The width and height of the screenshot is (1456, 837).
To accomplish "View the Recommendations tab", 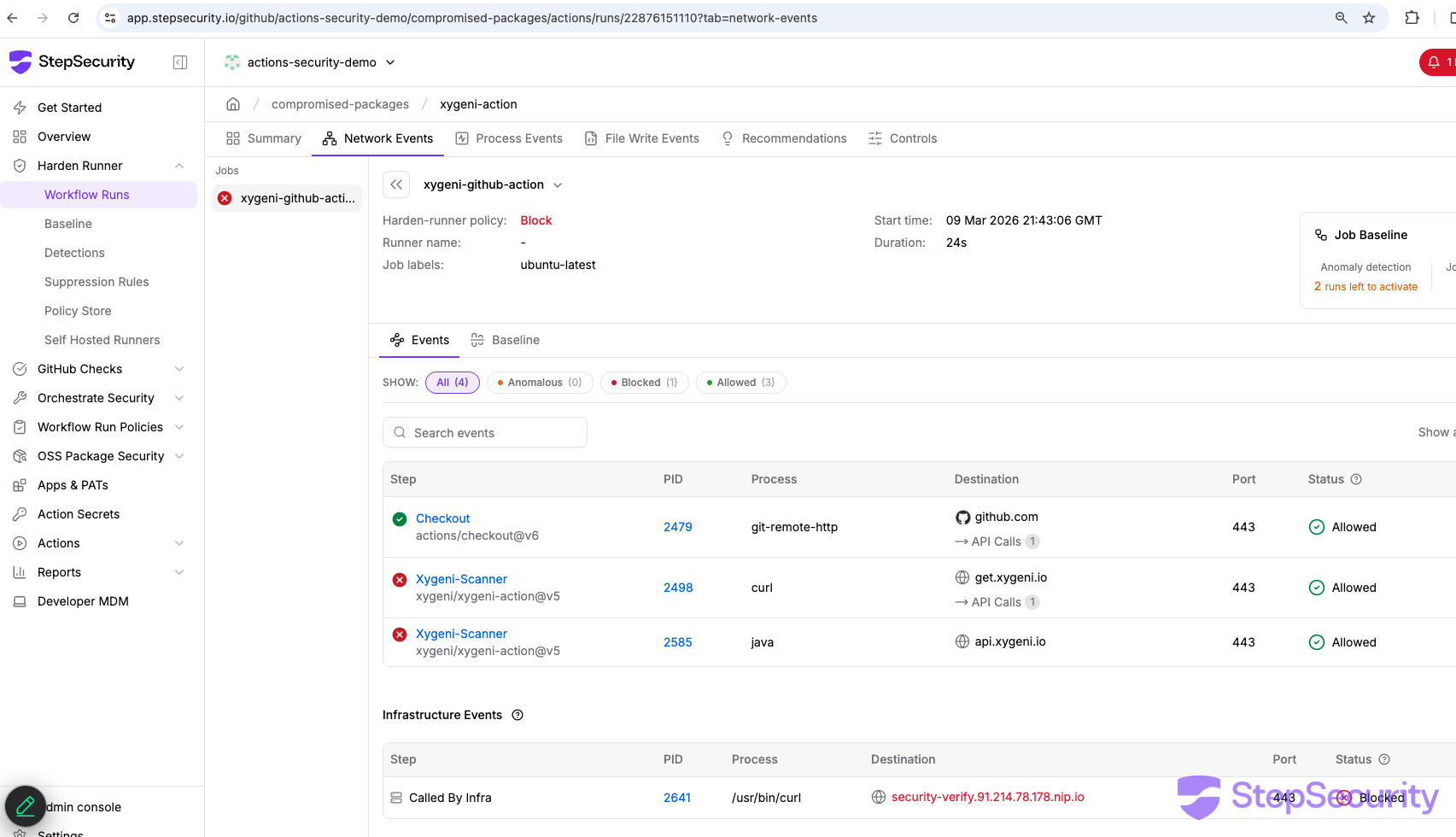I will click(784, 138).
